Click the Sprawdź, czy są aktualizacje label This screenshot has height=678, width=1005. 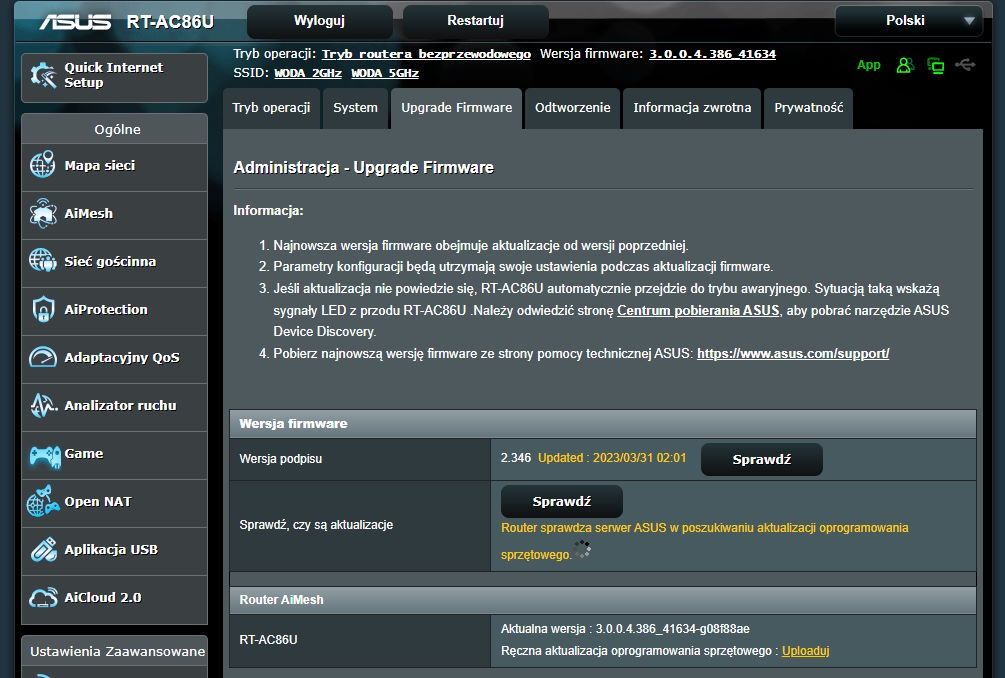316,525
